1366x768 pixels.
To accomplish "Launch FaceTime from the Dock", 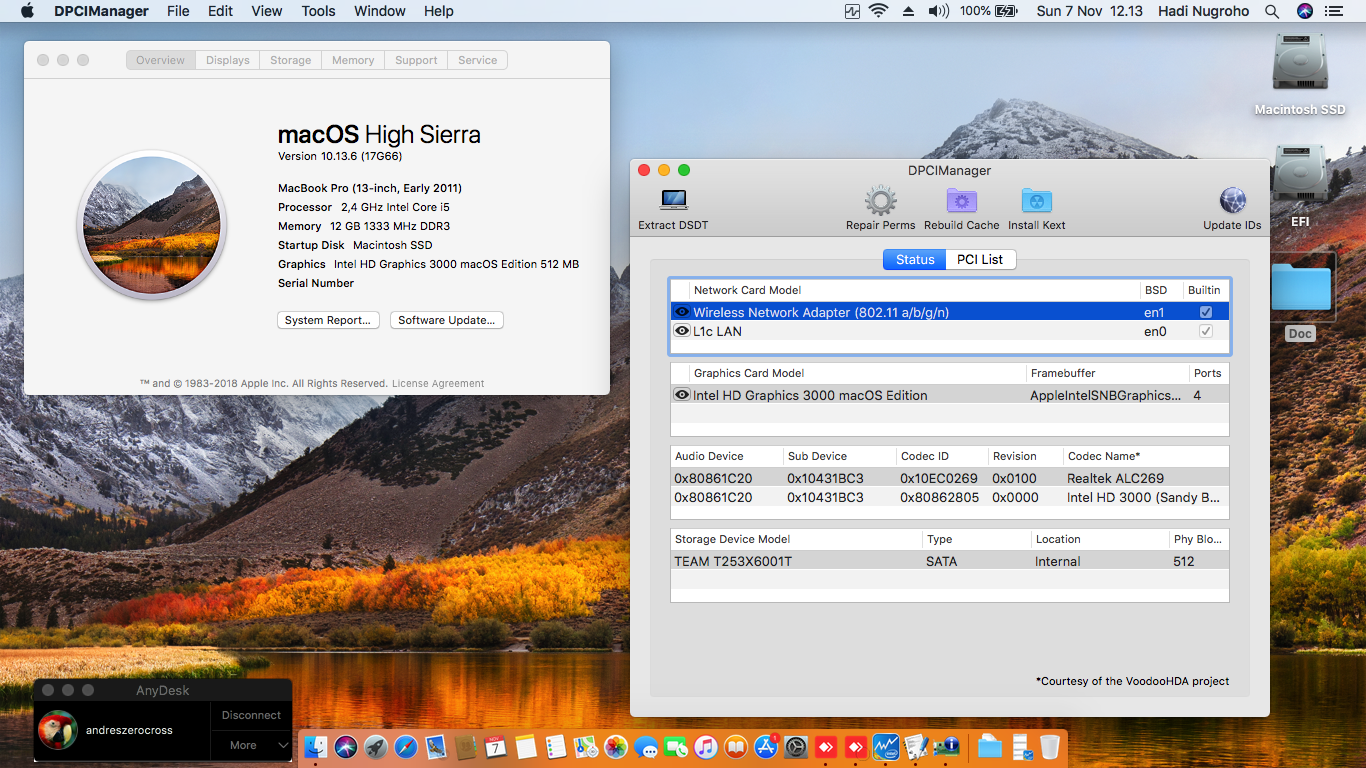I will [x=676, y=746].
